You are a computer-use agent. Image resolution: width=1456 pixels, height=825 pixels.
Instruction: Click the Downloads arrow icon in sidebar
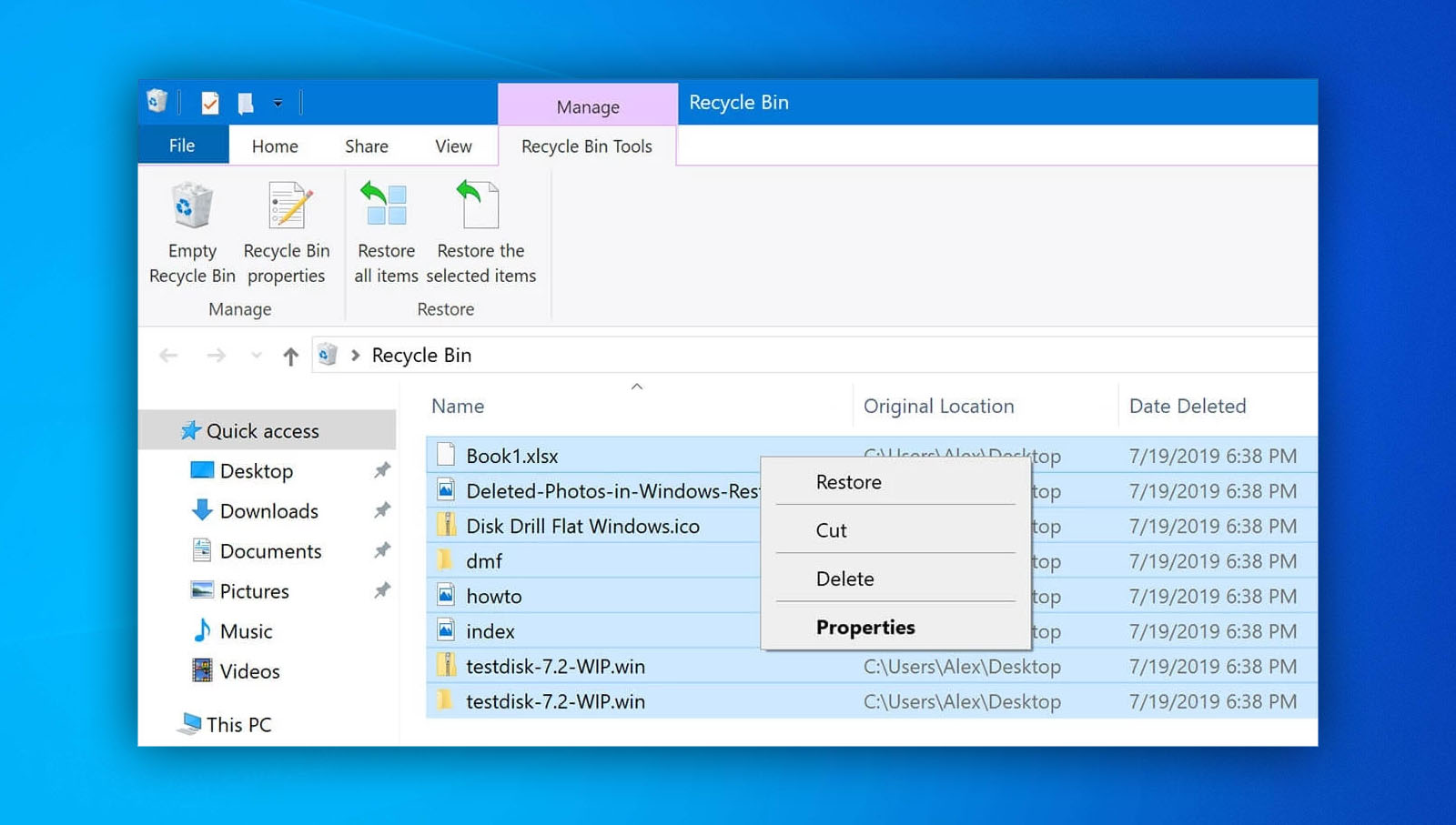202,509
